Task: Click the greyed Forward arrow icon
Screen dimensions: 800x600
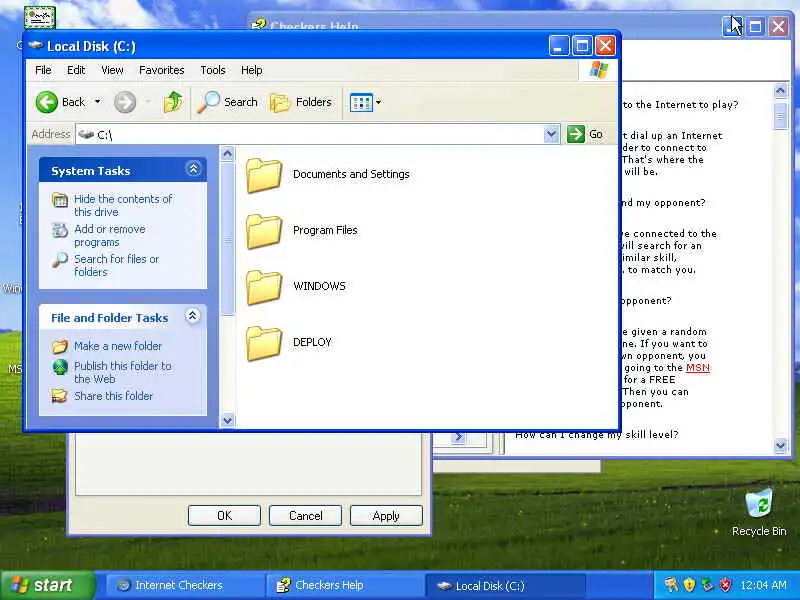Action: (125, 102)
